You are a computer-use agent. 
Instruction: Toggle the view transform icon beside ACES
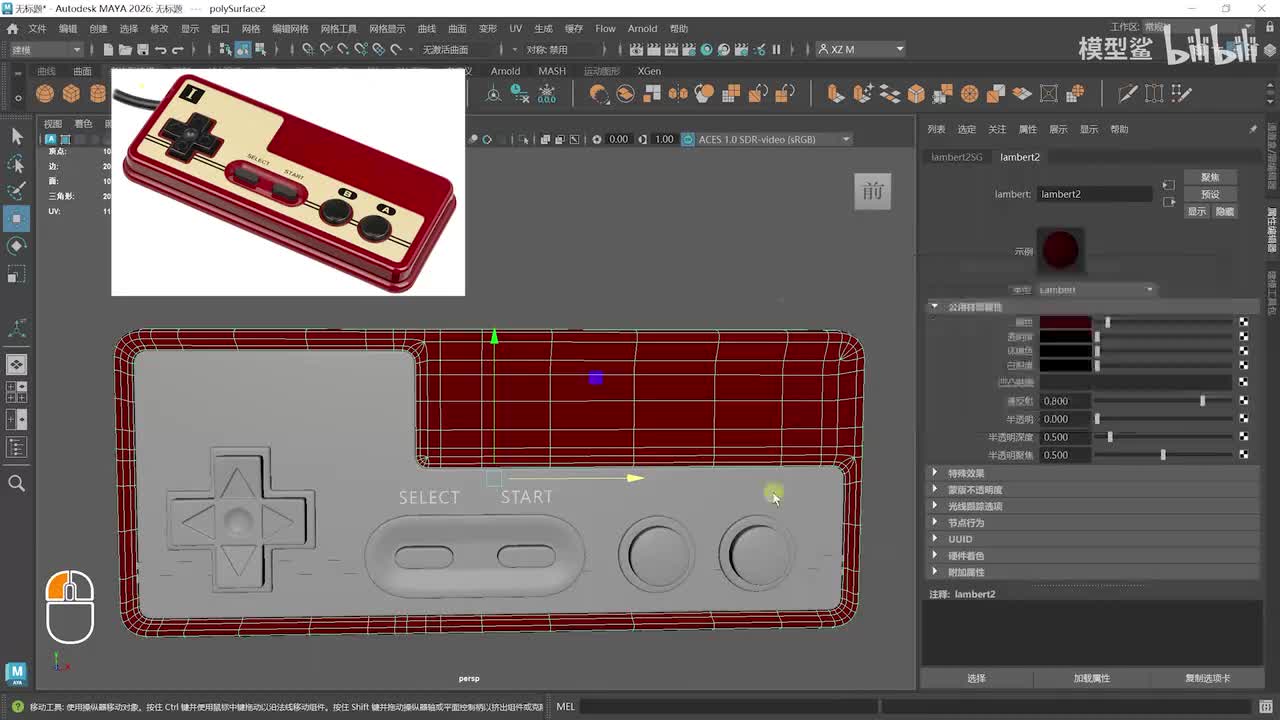pos(687,139)
